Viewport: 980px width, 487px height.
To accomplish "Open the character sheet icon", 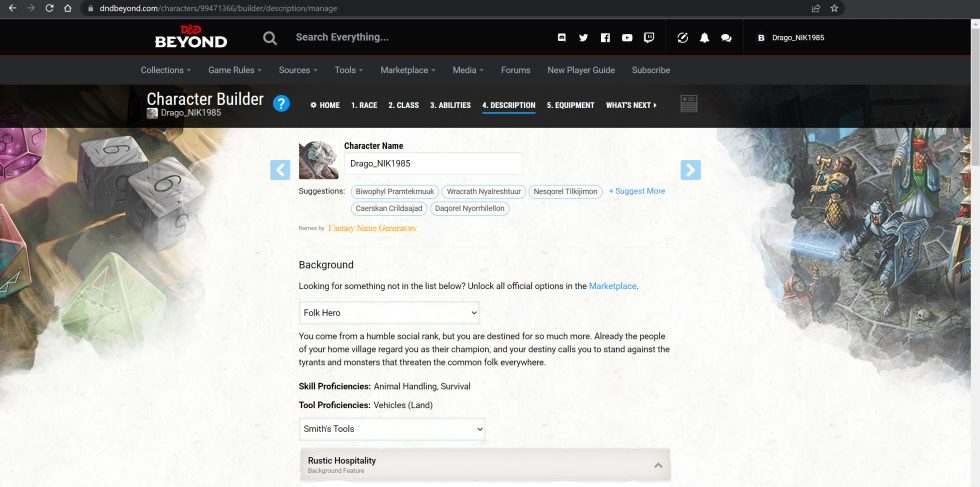I will coord(689,104).
